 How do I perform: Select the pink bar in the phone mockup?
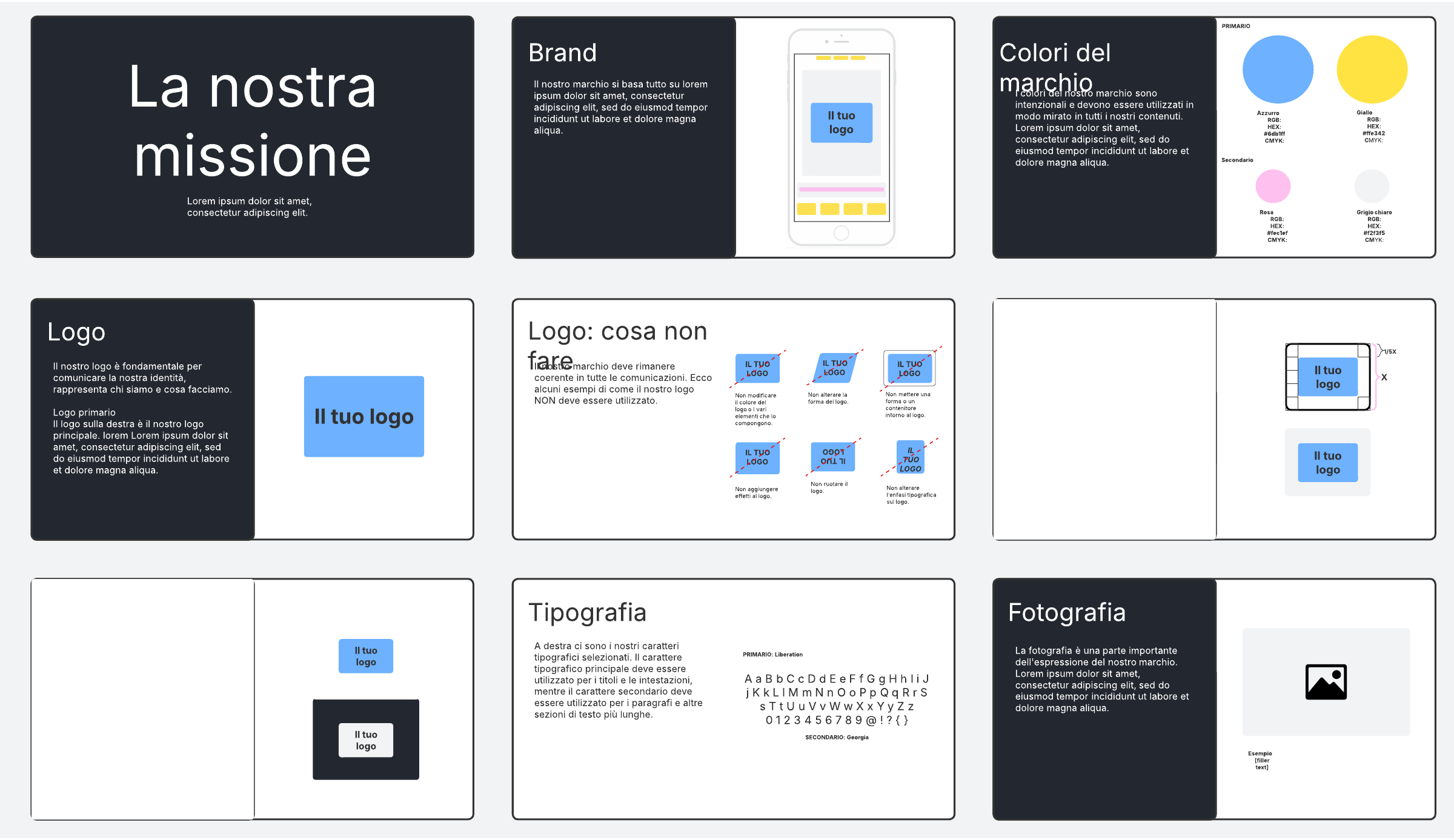pyautogui.click(x=841, y=190)
